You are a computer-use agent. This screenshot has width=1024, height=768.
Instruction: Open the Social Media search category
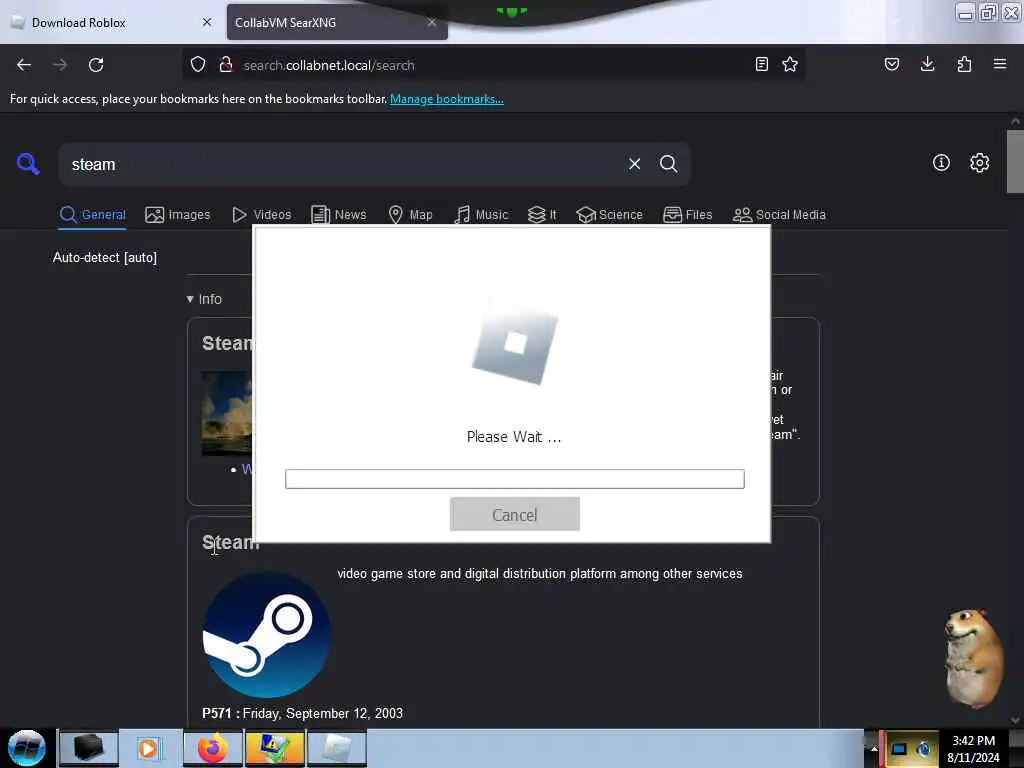(779, 215)
